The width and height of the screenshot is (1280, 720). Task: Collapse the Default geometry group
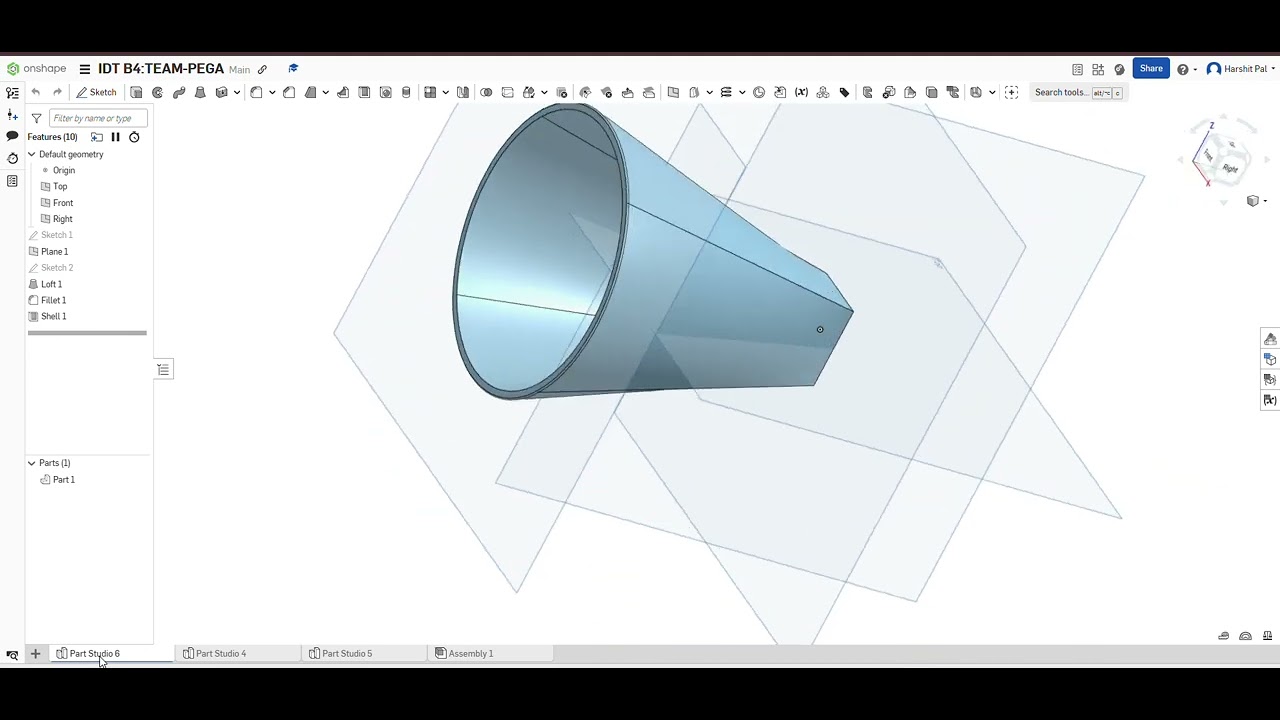click(x=31, y=154)
